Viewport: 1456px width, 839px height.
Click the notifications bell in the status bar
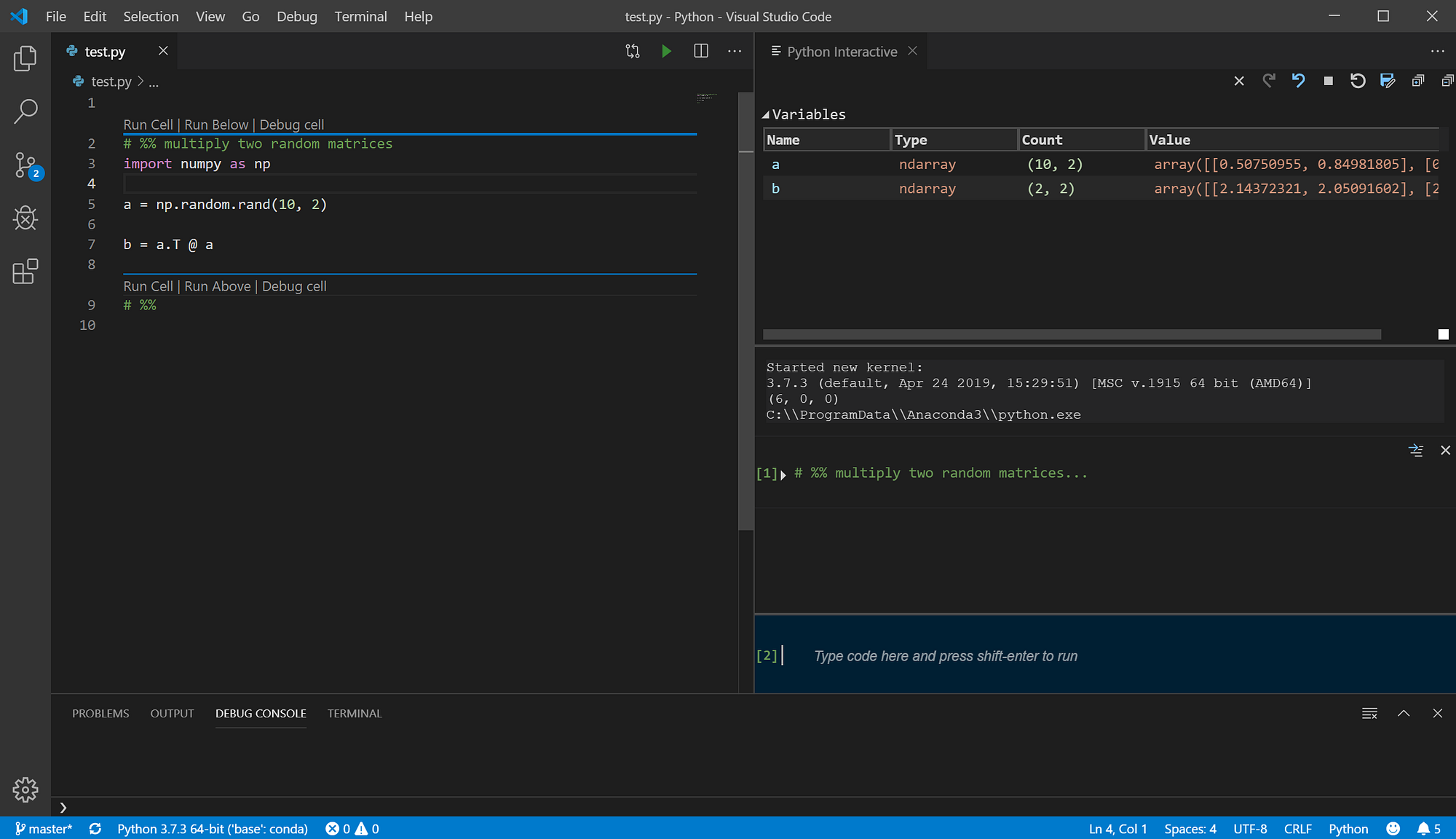1424,829
